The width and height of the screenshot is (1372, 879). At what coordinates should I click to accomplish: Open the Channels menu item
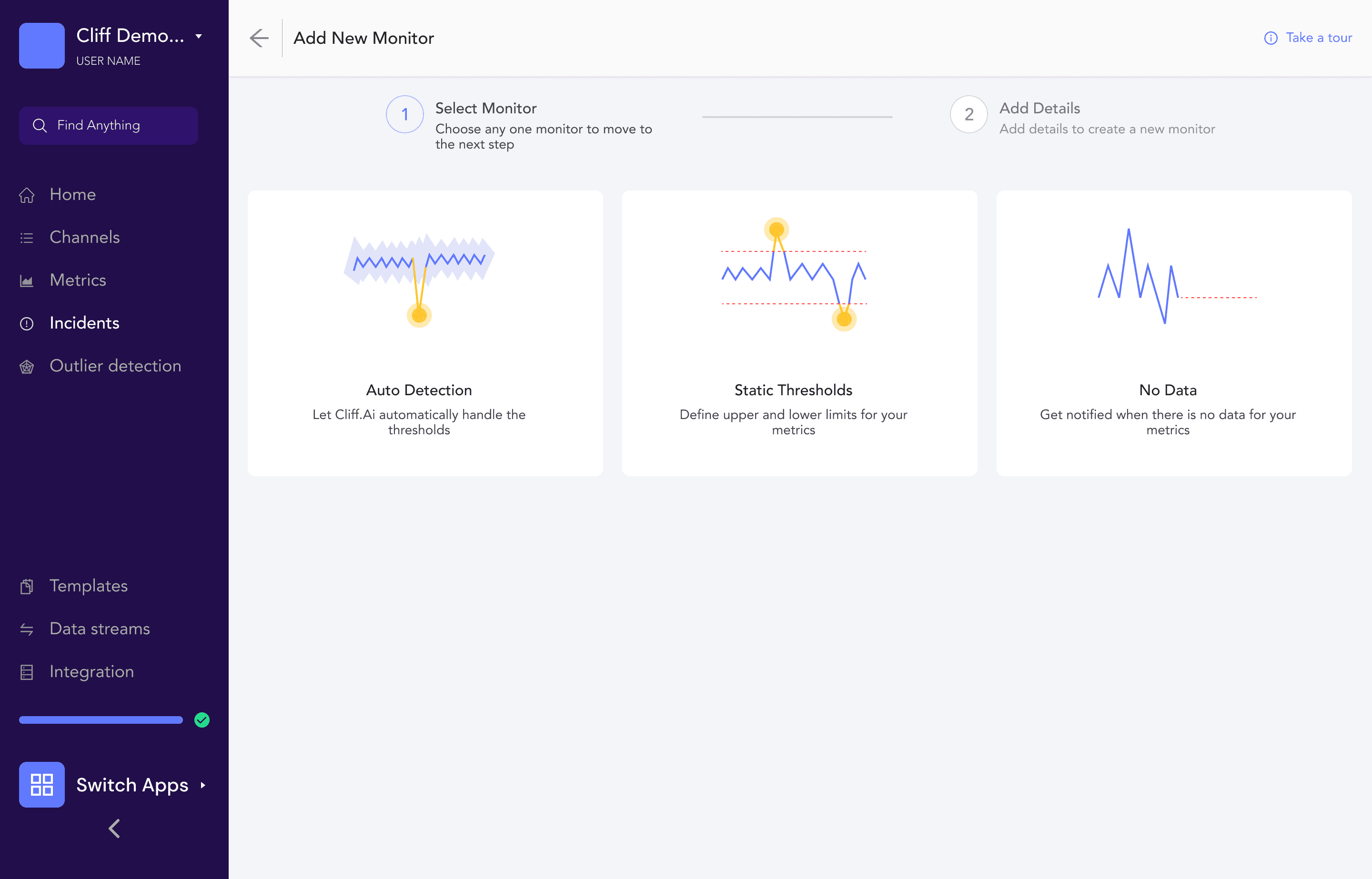pyautogui.click(x=84, y=238)
